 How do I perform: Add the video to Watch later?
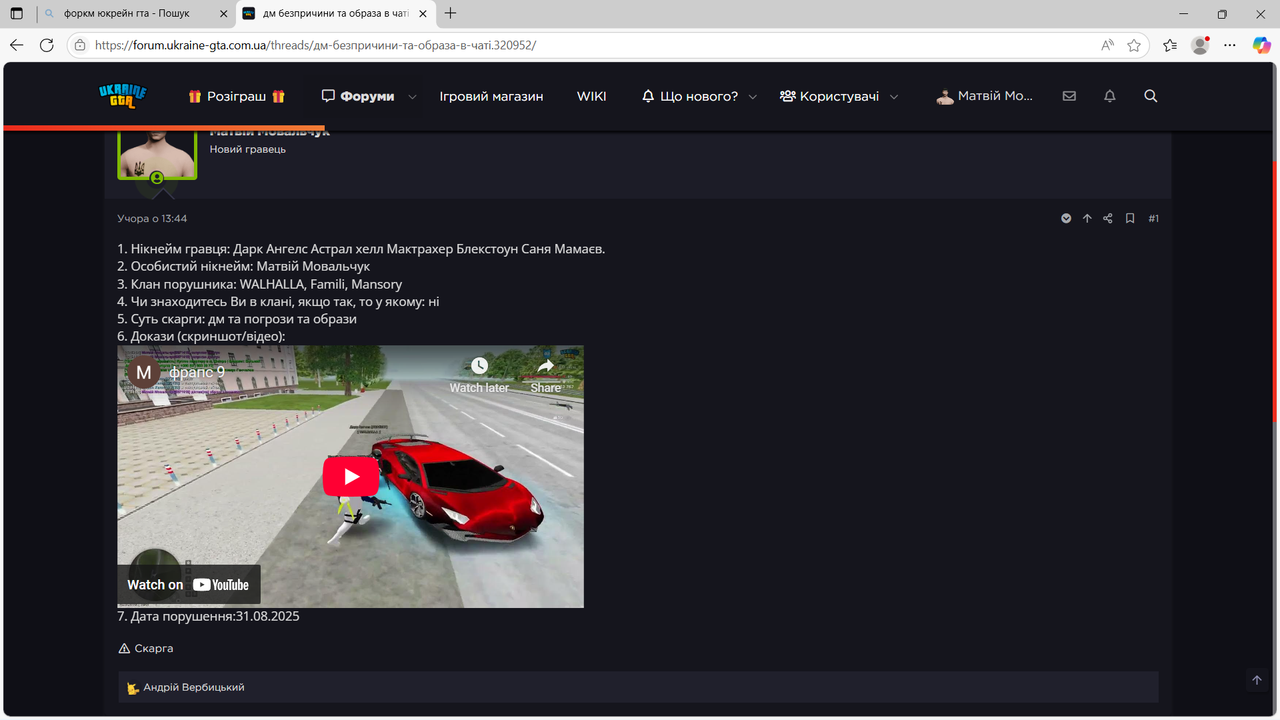click(479, 375)
